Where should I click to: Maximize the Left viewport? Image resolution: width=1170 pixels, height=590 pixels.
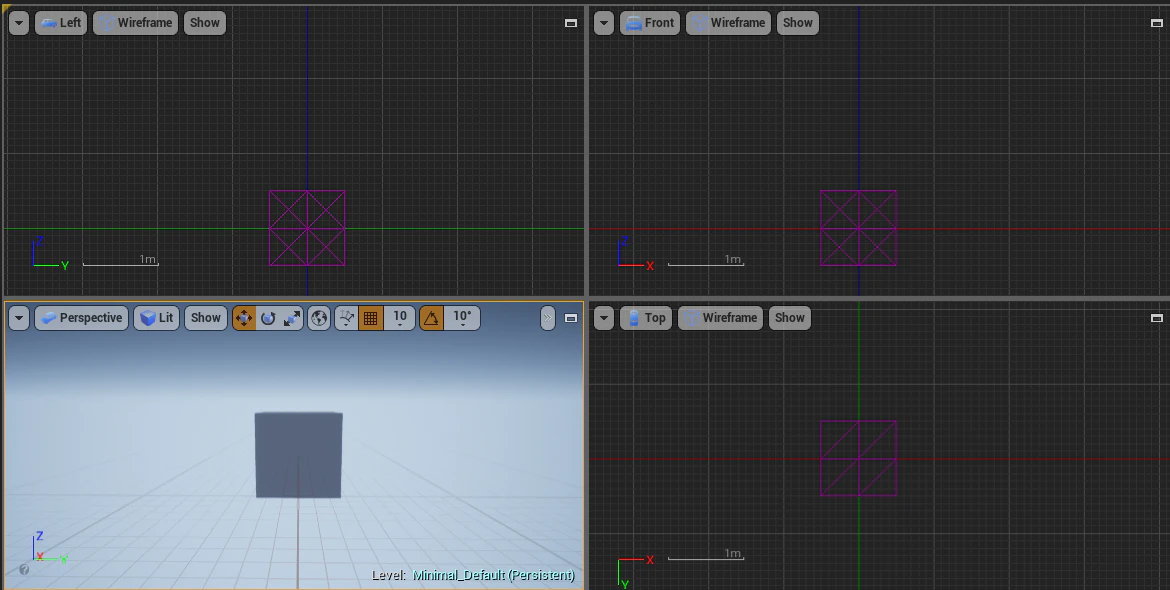click(571, 23)
